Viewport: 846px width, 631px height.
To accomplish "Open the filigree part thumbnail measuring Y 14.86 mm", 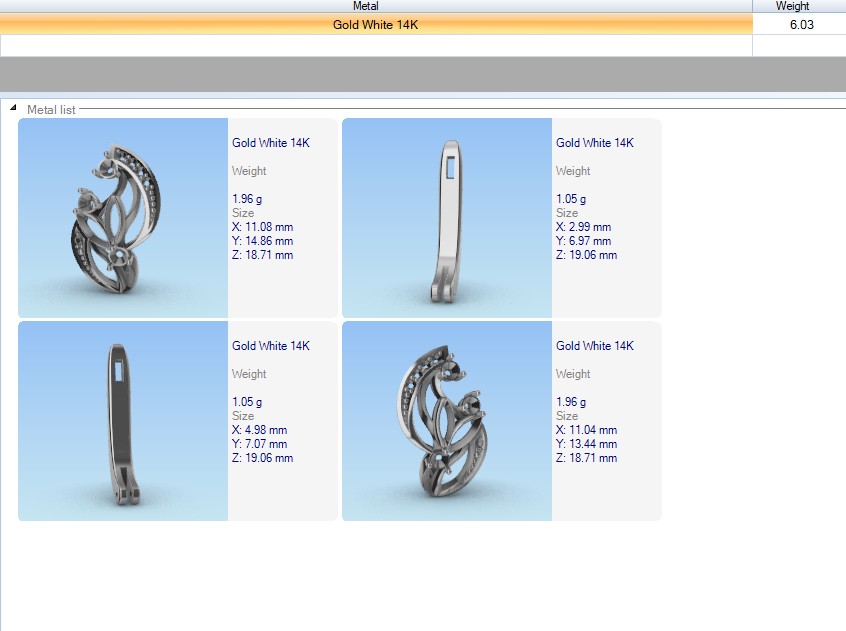I will 123,218.
